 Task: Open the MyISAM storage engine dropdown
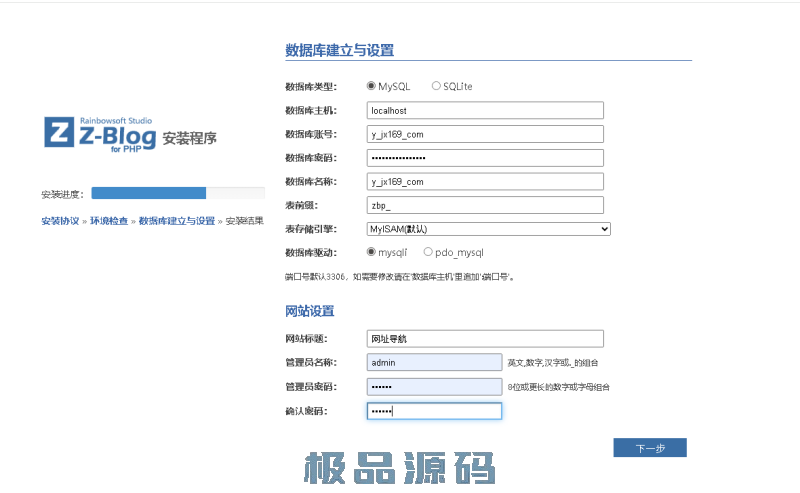coord(488,229)
